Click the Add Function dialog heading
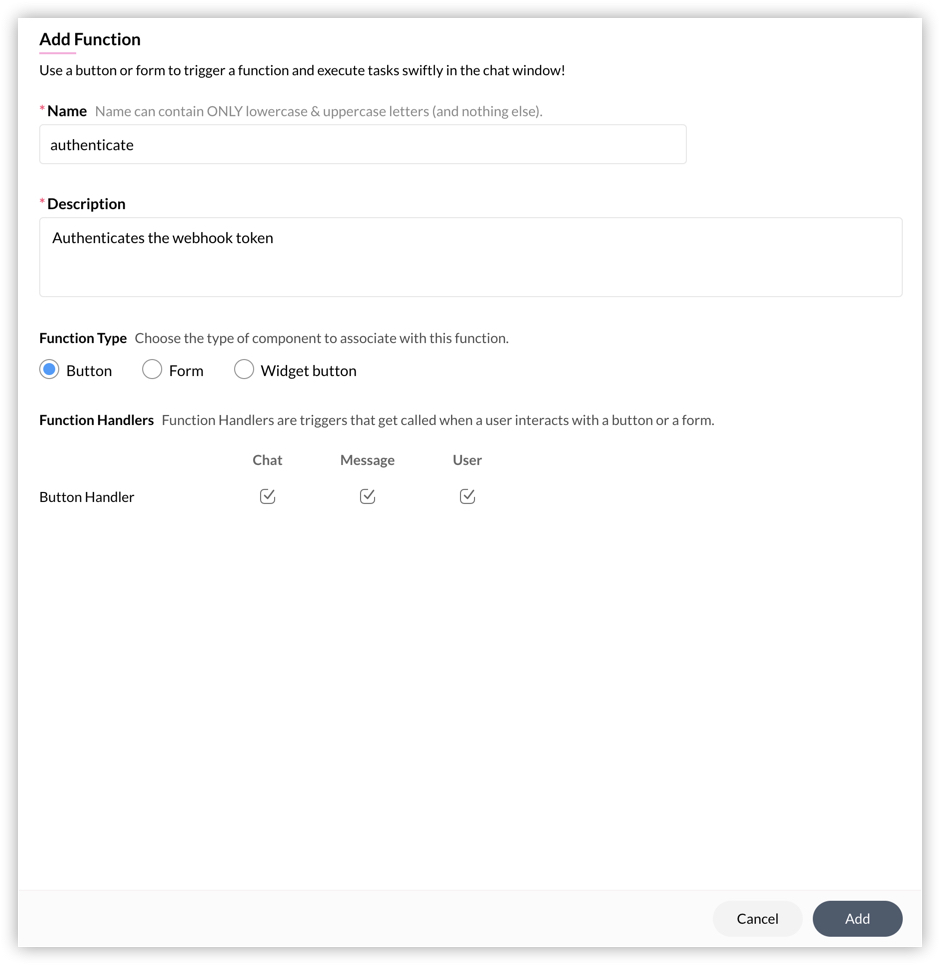Image resolution: width=940 pixels, height=965 pixels. coord(90,40)
